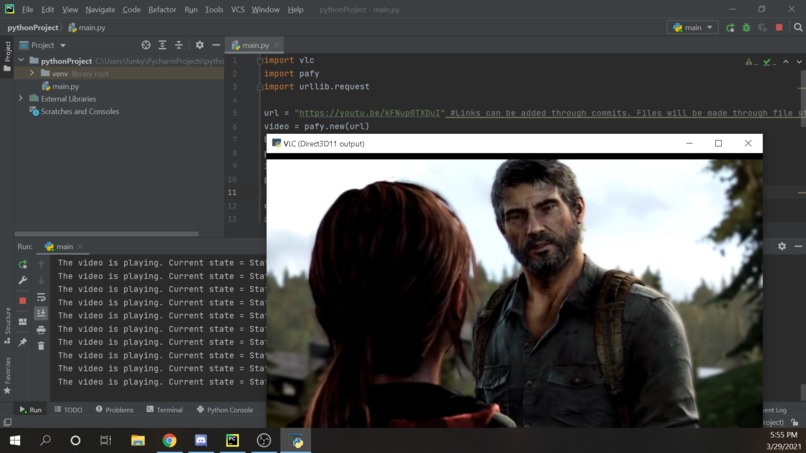
Task: Rerun main with green rerun toolbar icon
Action: coord(730,28)
